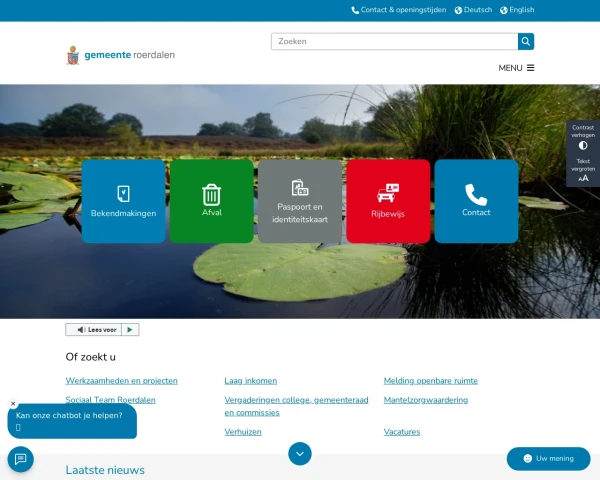Open the Afval trash bin tile
Viewport: 600px width, 480px height.
click(212, 201)
